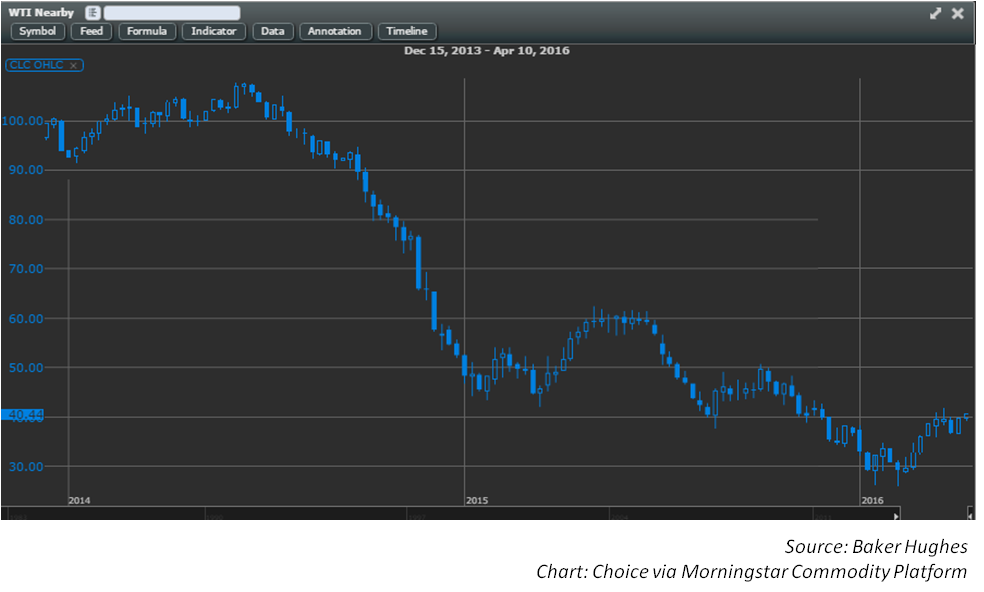Click the 40.44 current price label

23,415
